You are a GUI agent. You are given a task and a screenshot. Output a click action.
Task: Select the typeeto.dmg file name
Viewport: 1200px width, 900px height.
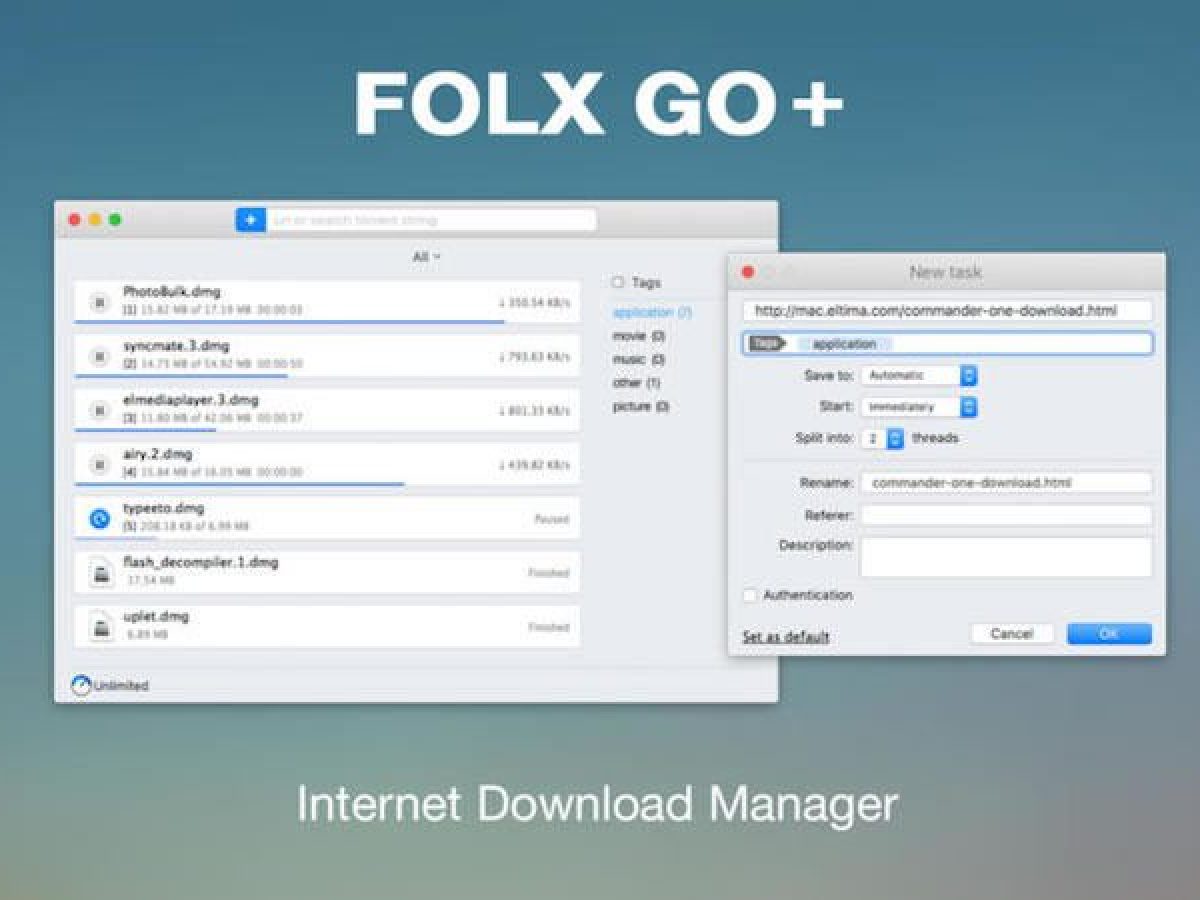click(x=163, y=508)
